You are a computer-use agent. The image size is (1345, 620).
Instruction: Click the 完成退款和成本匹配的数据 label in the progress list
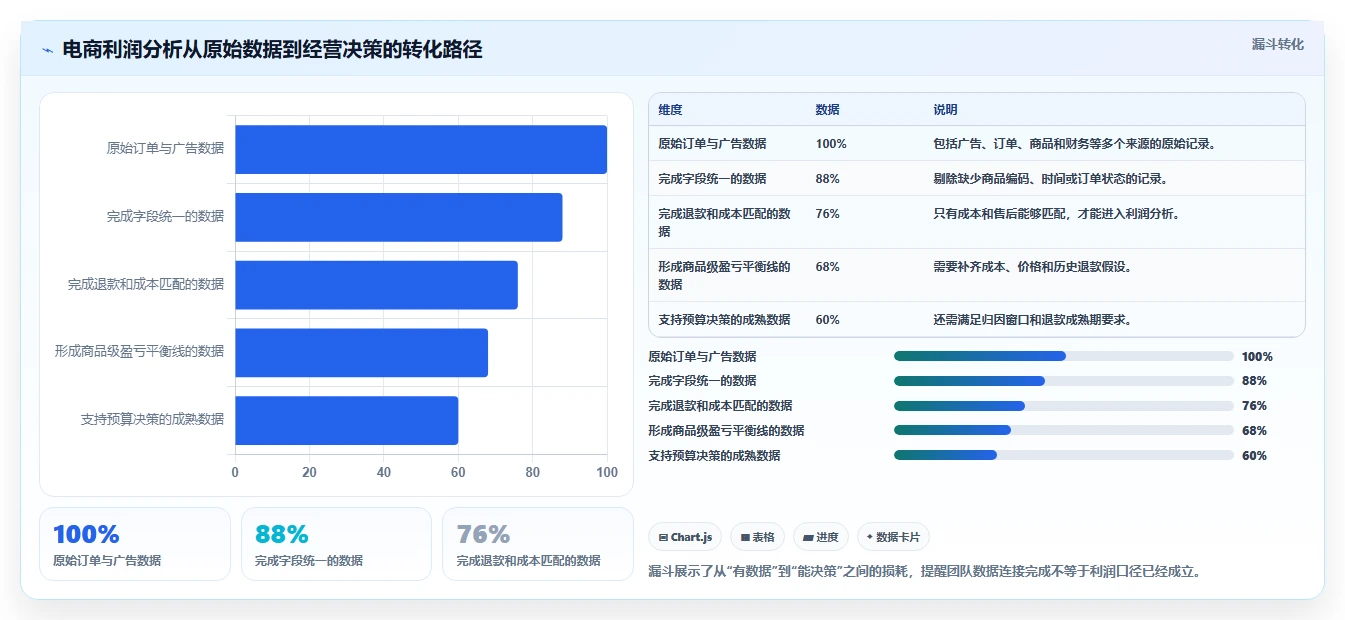720,406
